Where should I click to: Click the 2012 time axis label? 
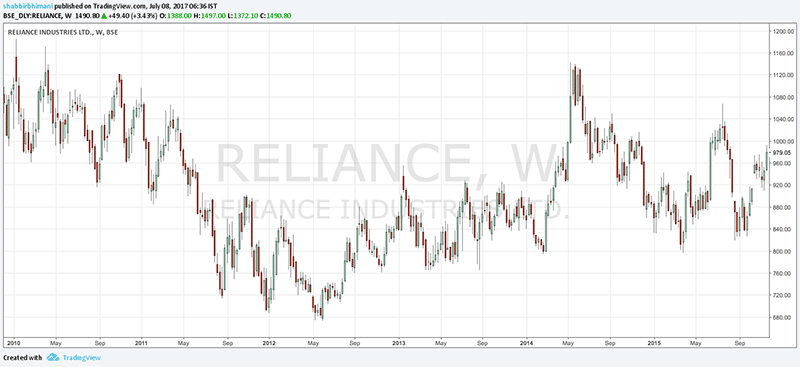pyautogui.click(x=269, y=343)
